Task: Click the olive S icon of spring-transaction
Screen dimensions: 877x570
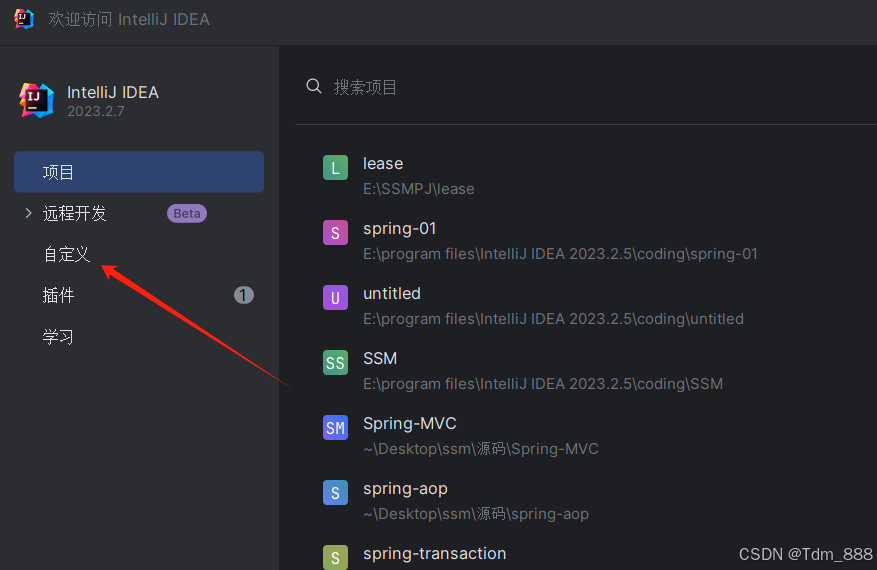Action: pos(336,557)
